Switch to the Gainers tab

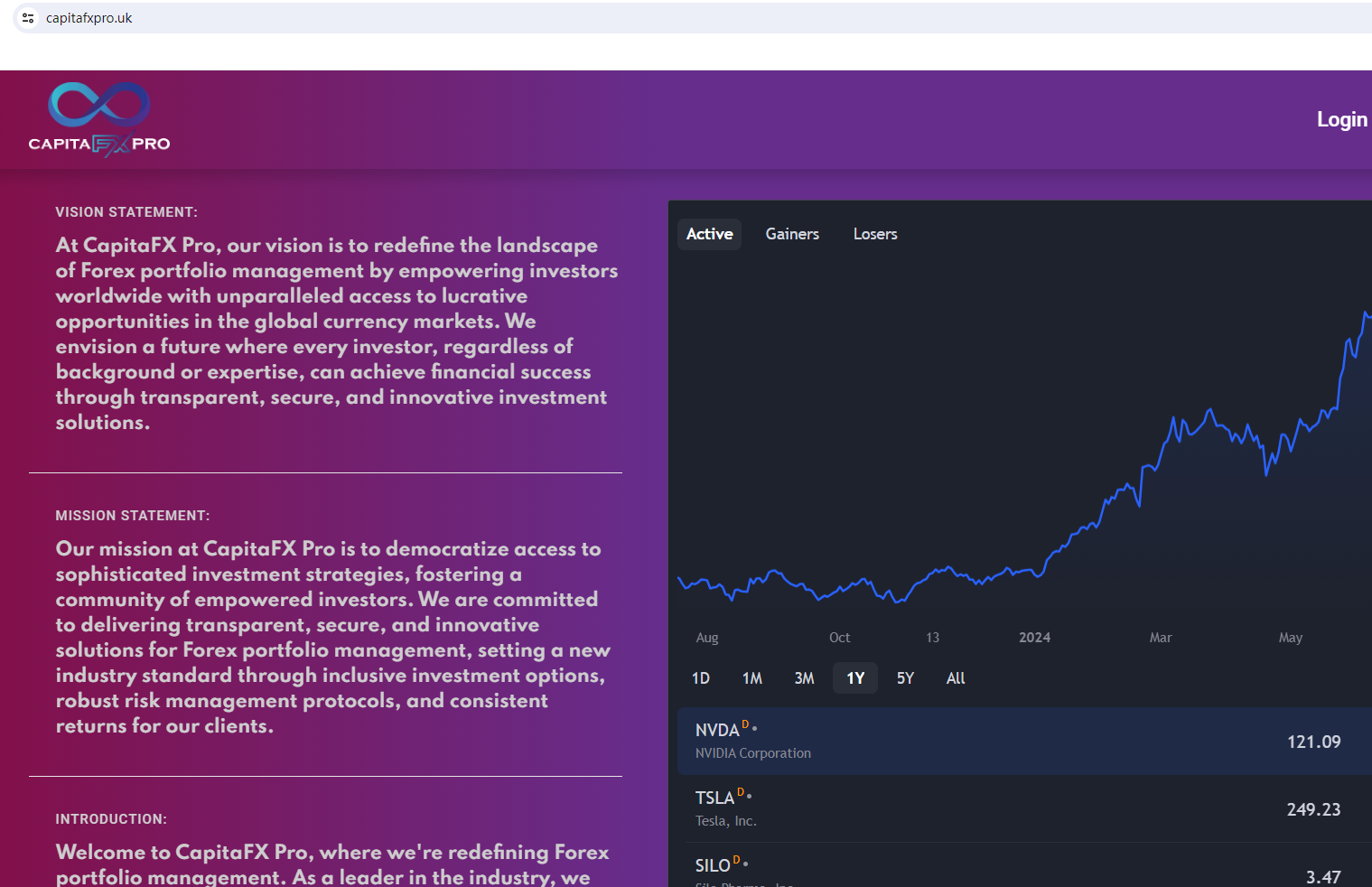click(792, 234)
